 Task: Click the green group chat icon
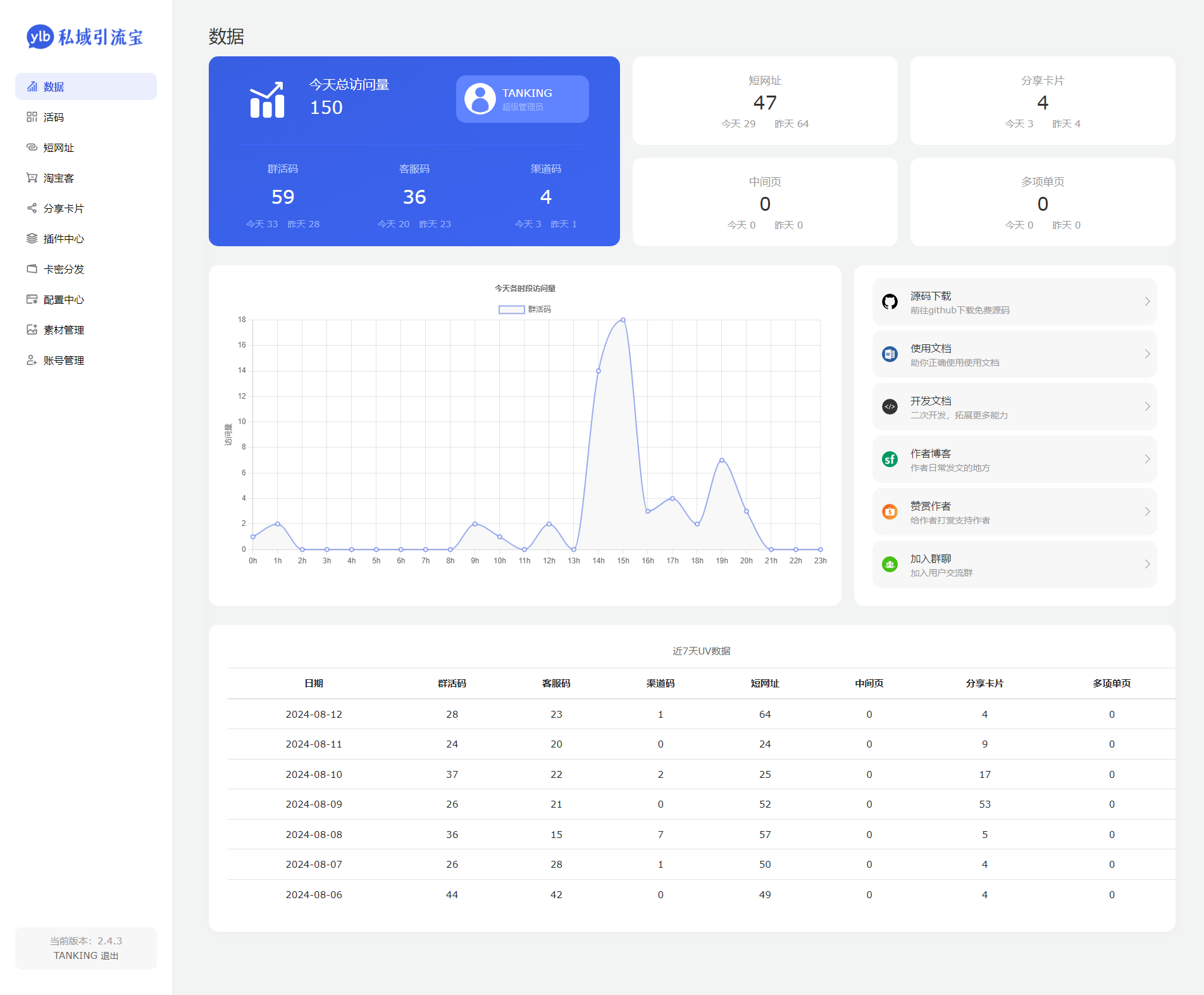pos(890,565)
